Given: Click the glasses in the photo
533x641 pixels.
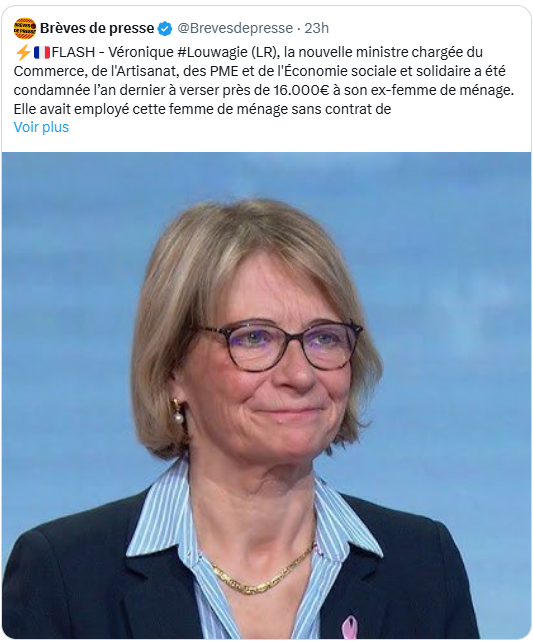Looking at the screenshot, I should coord(281,345).
